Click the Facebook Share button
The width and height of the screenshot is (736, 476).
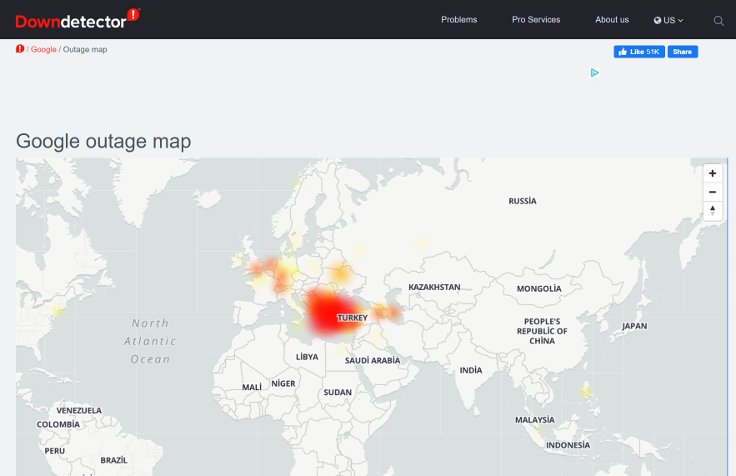(x=682, y=52)
